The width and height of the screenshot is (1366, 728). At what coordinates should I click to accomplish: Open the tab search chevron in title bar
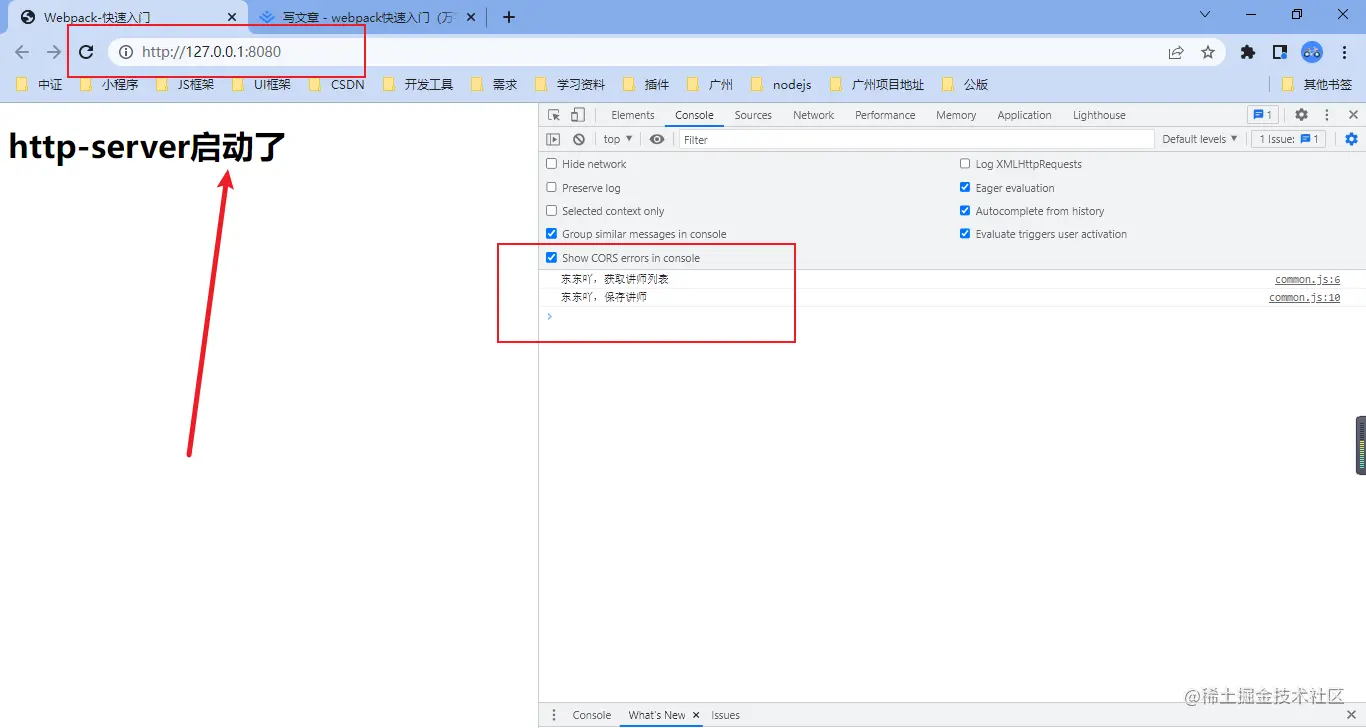pos(1205,14)
